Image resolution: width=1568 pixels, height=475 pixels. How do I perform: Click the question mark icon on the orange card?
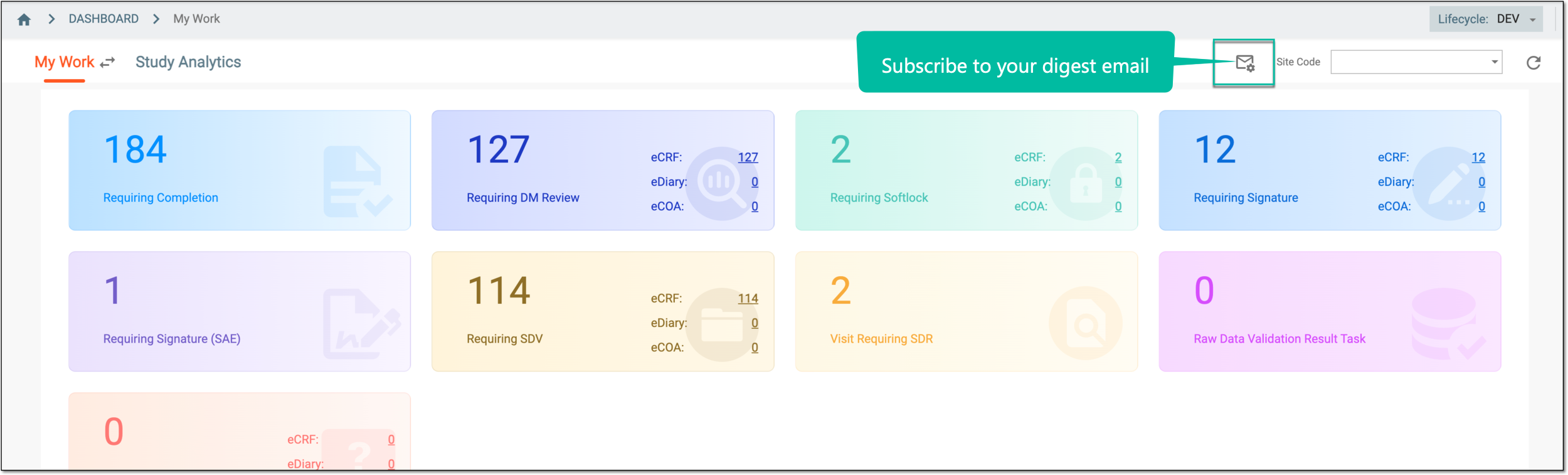[359, 450]
